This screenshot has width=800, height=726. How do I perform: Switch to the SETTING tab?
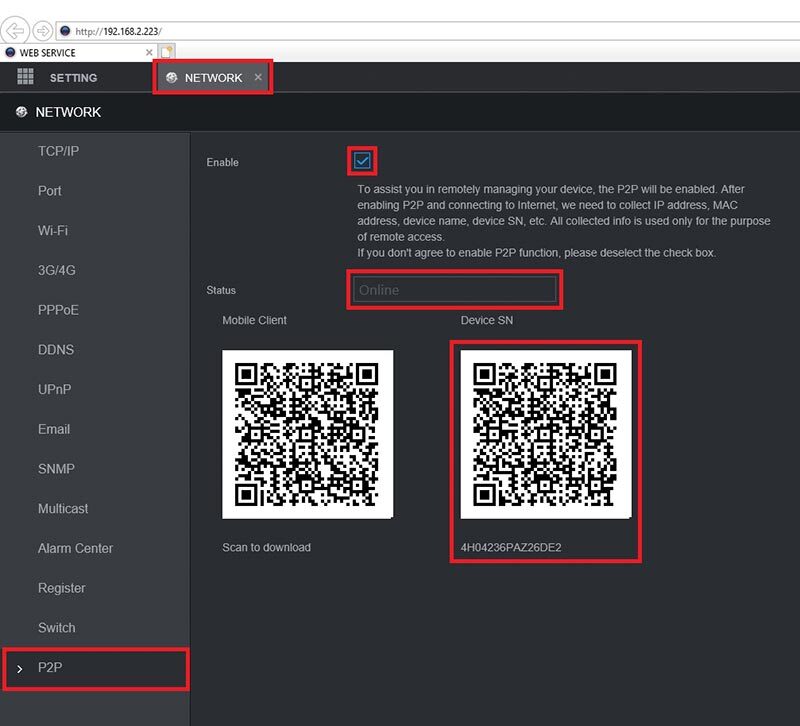(75, 77)
